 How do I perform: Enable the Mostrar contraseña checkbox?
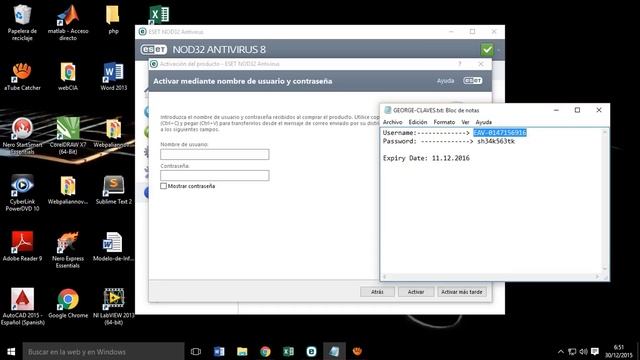click(163, 186)
